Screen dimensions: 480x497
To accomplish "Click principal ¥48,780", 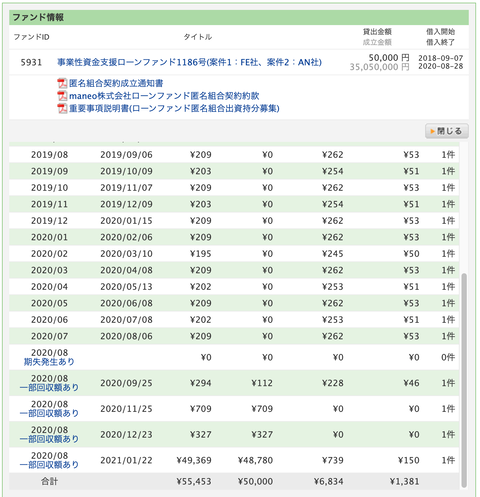I will click(x=255, y=460).
